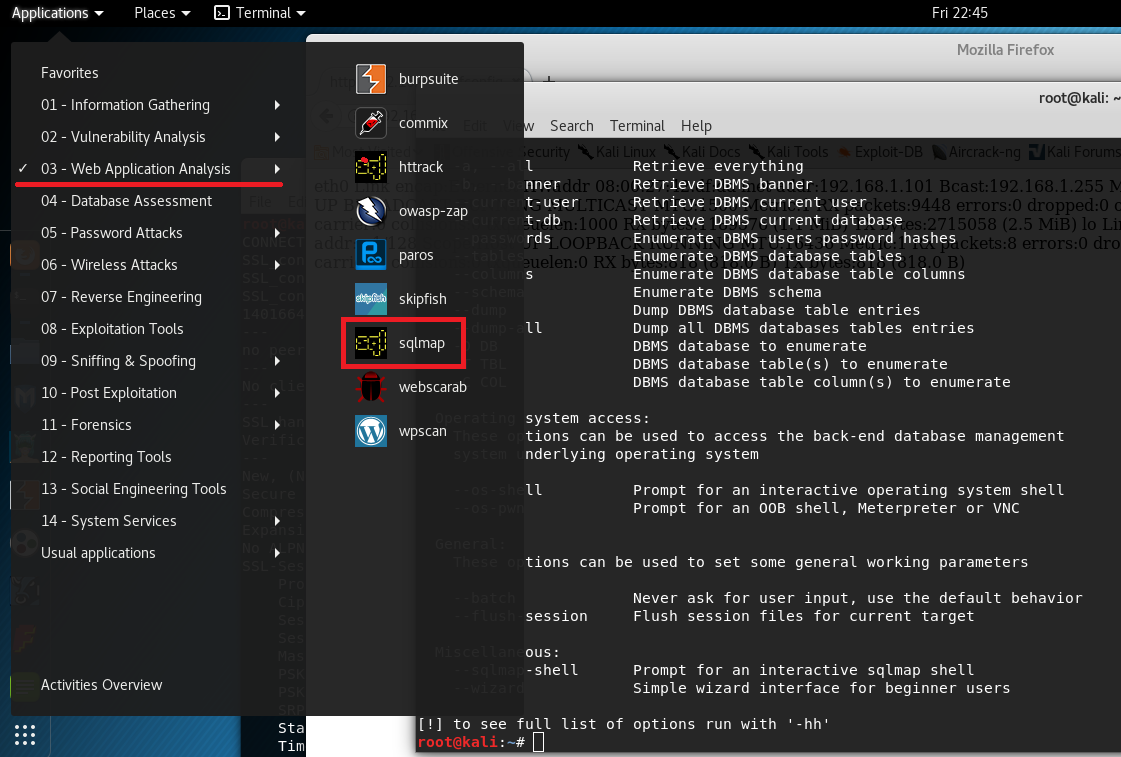Open the Terminal app menu dropdown
Screen dimensions: 1121x757
coord(260,13)
